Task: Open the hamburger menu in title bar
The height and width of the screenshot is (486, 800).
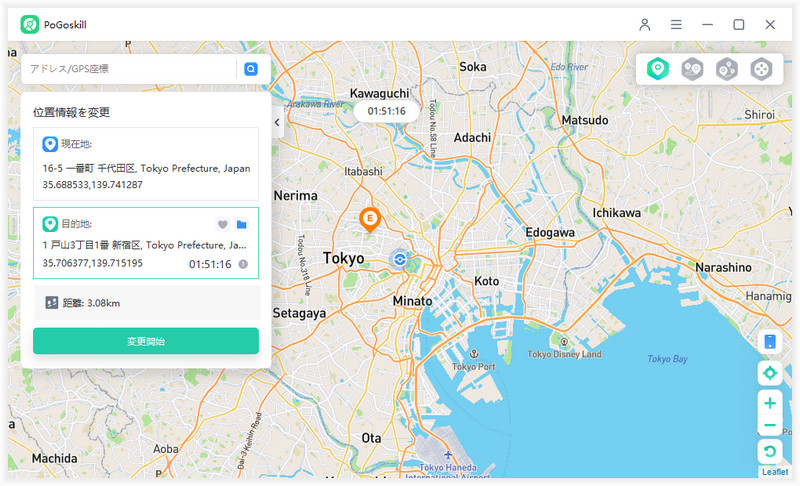Action: [676, 24]
